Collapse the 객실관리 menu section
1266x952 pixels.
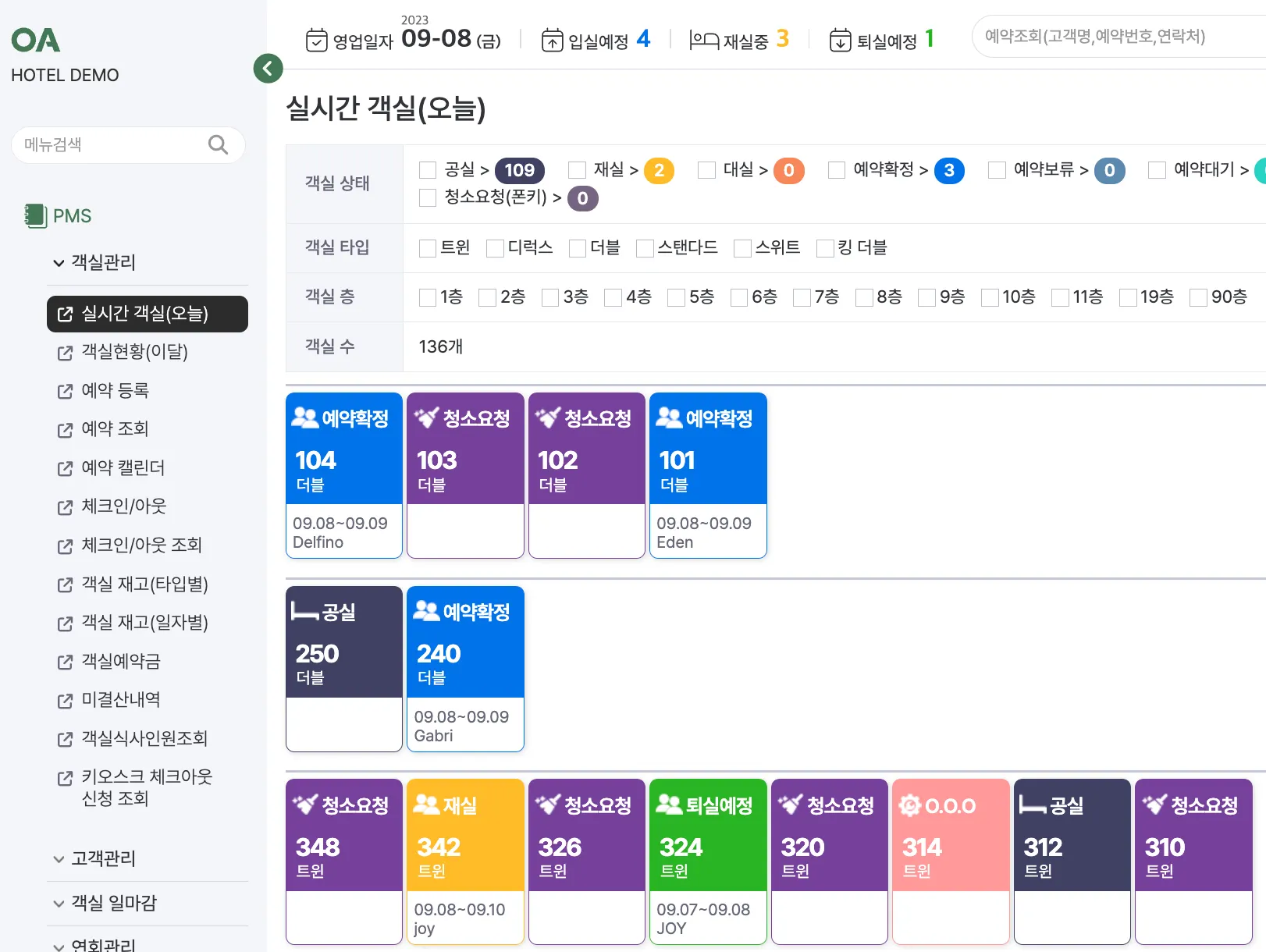click(x=59, y=263)
